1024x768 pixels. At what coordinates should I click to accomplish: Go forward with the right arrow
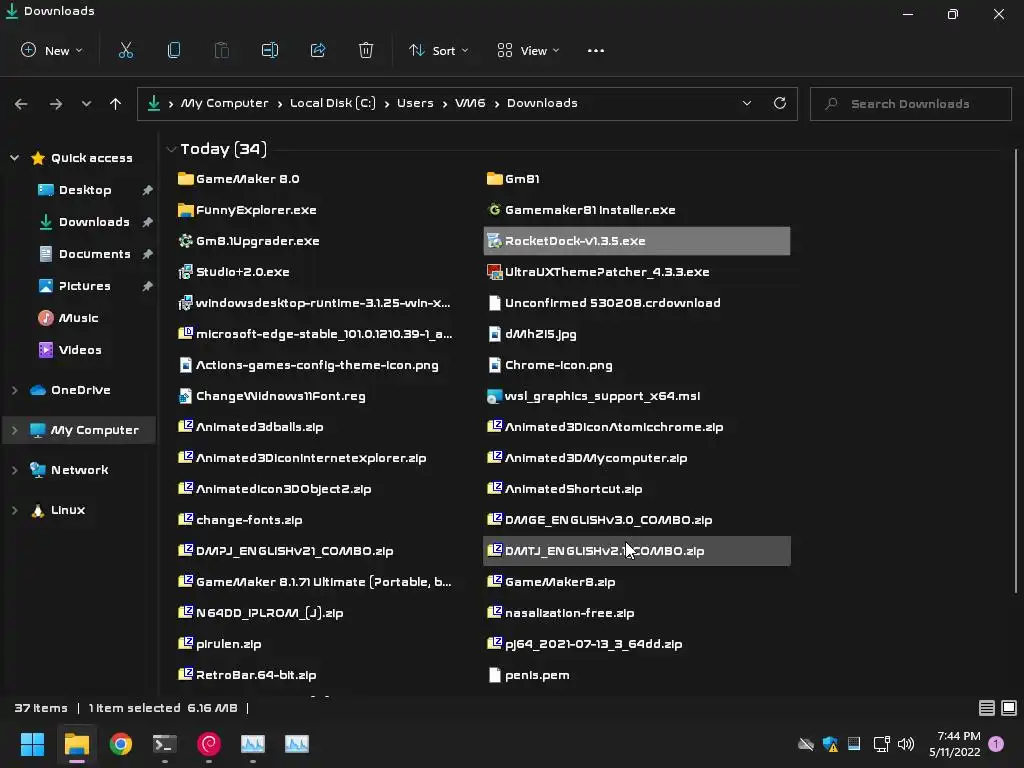coord(56,104)
